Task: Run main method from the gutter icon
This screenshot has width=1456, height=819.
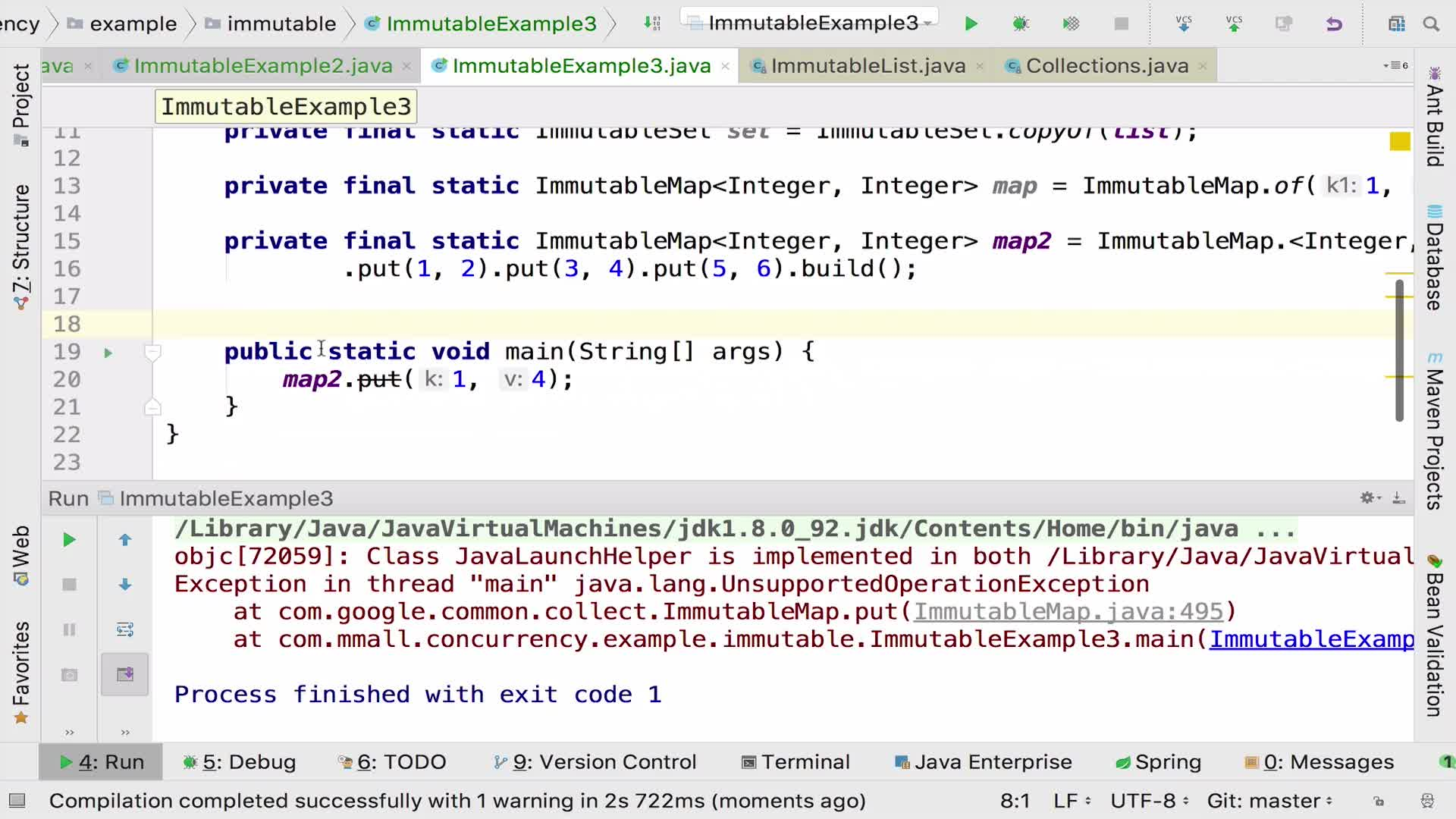Action: (108, 352)
